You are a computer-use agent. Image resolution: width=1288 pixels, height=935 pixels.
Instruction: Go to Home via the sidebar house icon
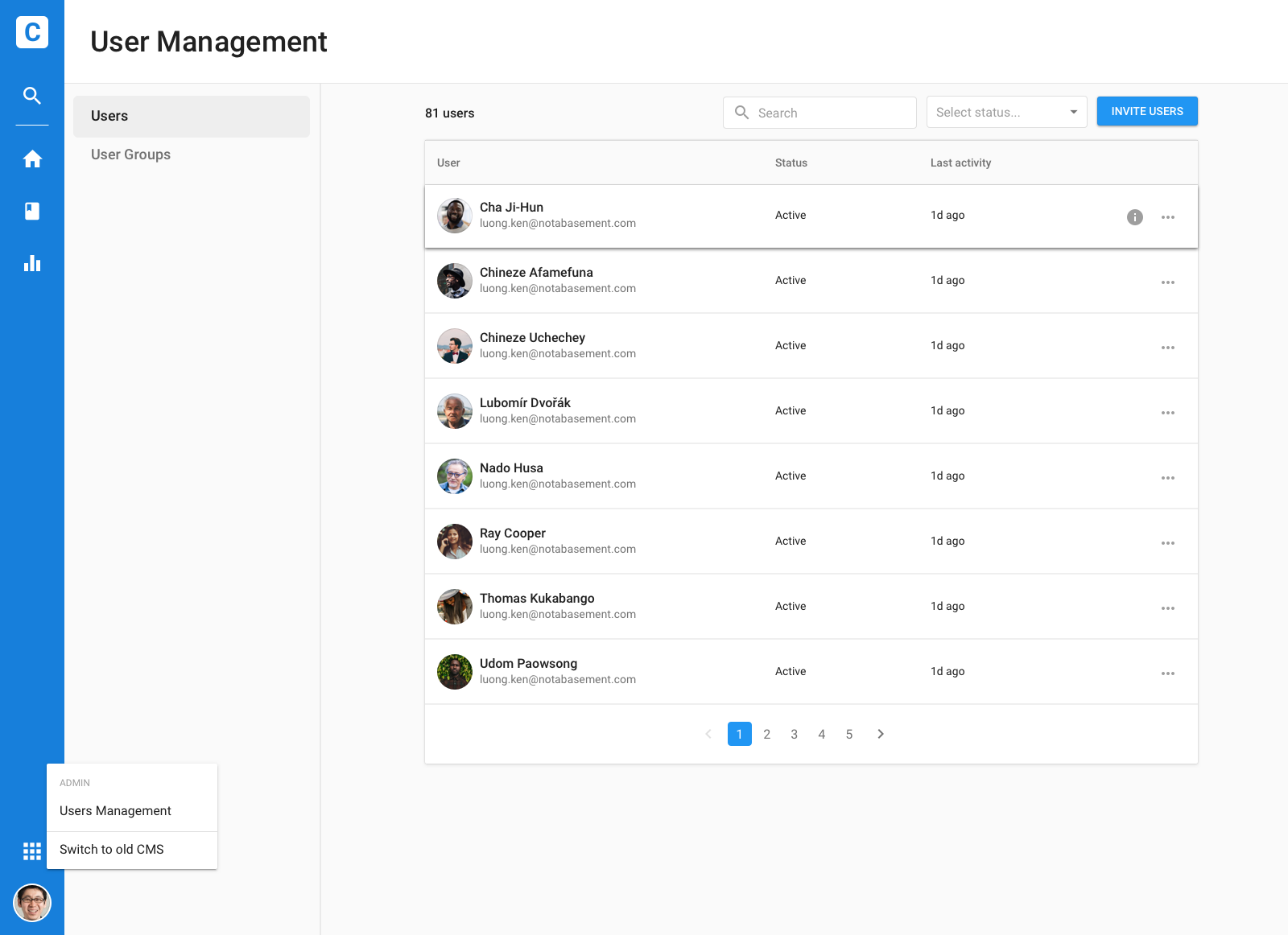(x=32, y=159)
